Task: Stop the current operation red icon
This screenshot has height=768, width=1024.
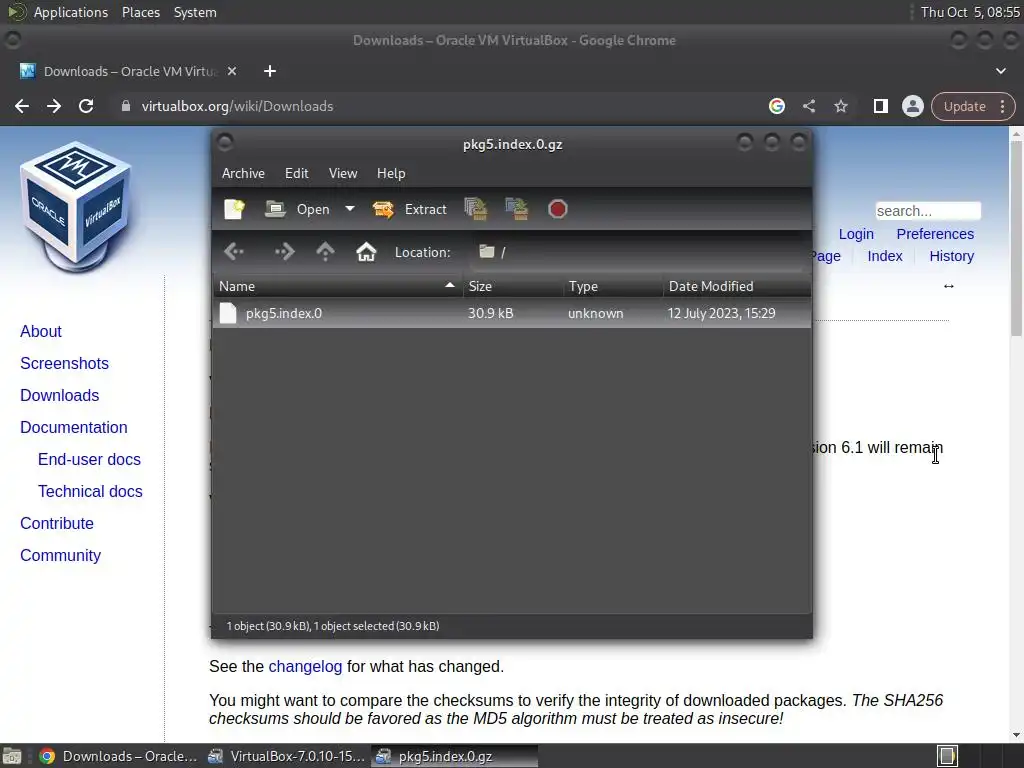Action: [x=557, y=209]
